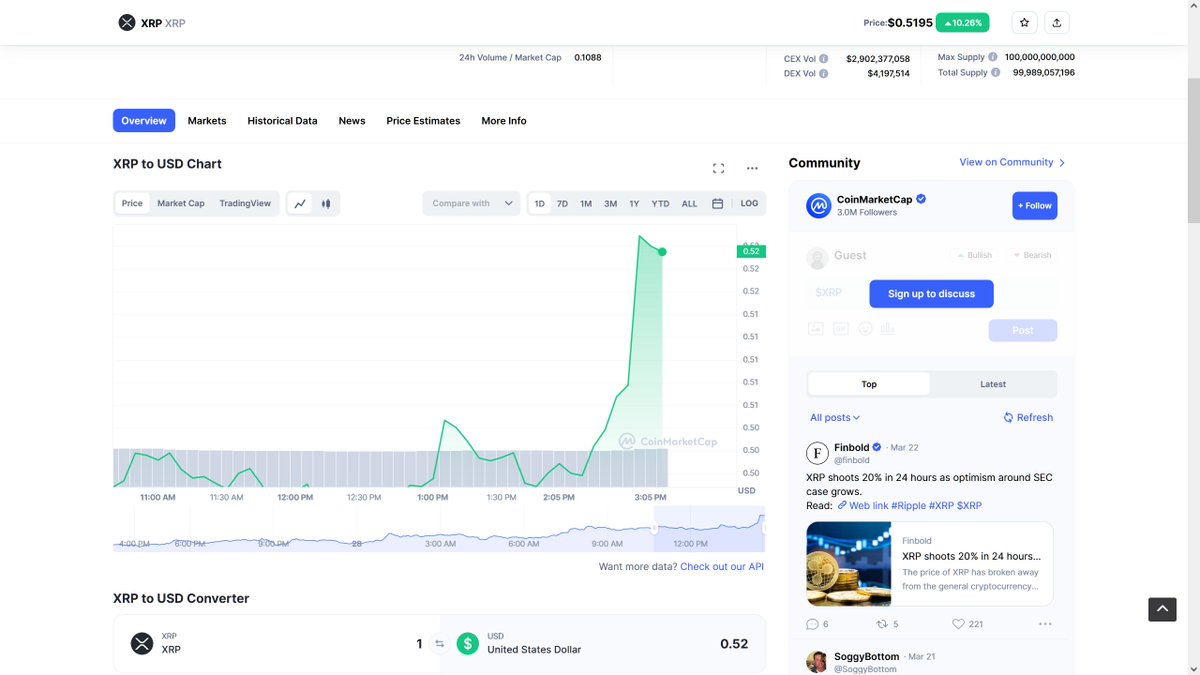Follow the CoinMarketCap community account
Screen dimensions: 1200x675
(1035, 206)
